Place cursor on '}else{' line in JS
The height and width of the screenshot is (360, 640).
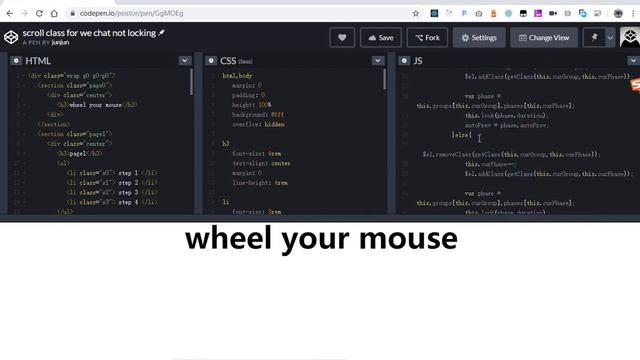click(462, 135)
